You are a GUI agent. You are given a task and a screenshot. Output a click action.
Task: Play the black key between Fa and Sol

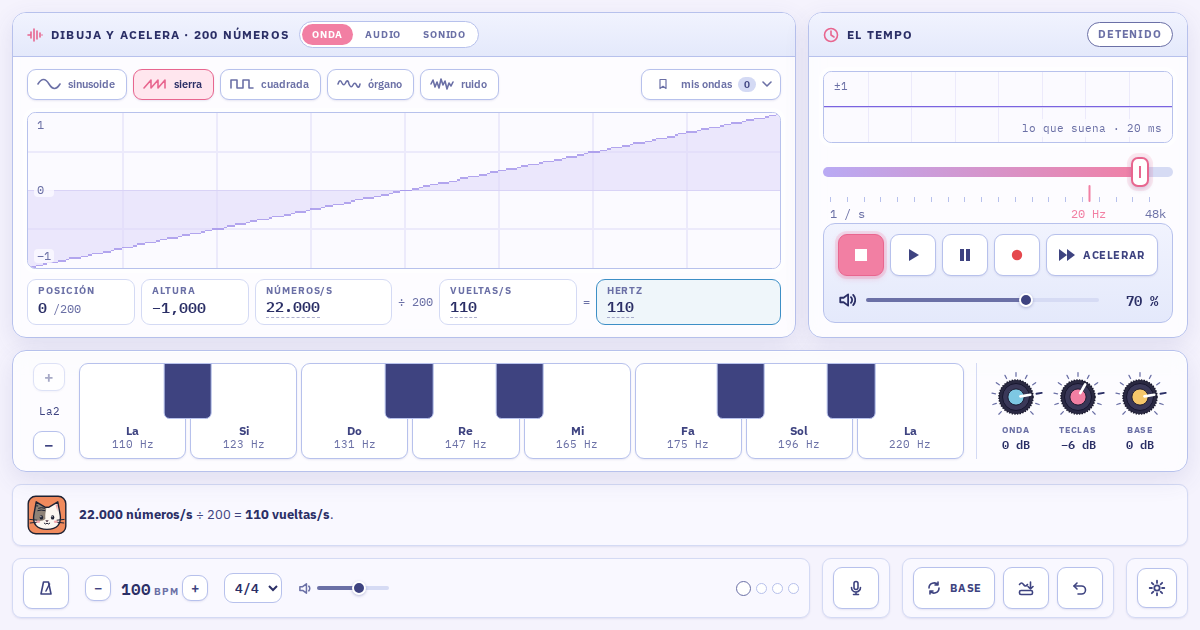[741, 390]
